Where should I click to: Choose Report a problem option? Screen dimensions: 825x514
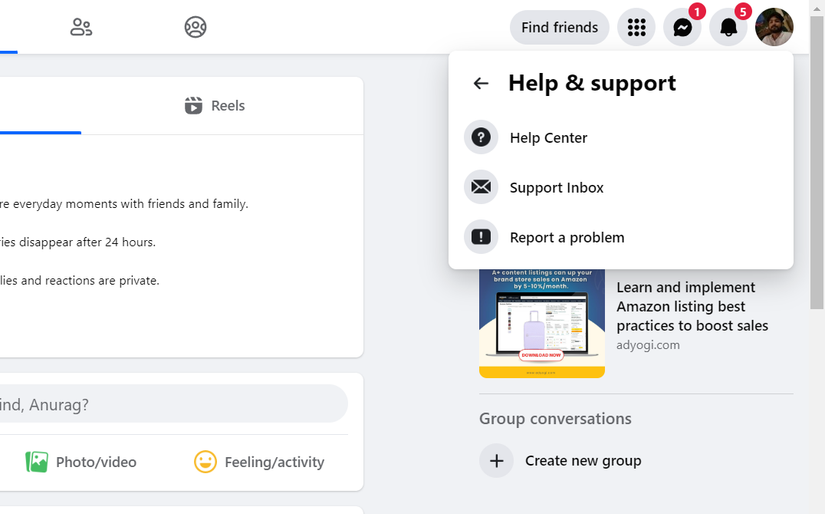click(566, 237)
